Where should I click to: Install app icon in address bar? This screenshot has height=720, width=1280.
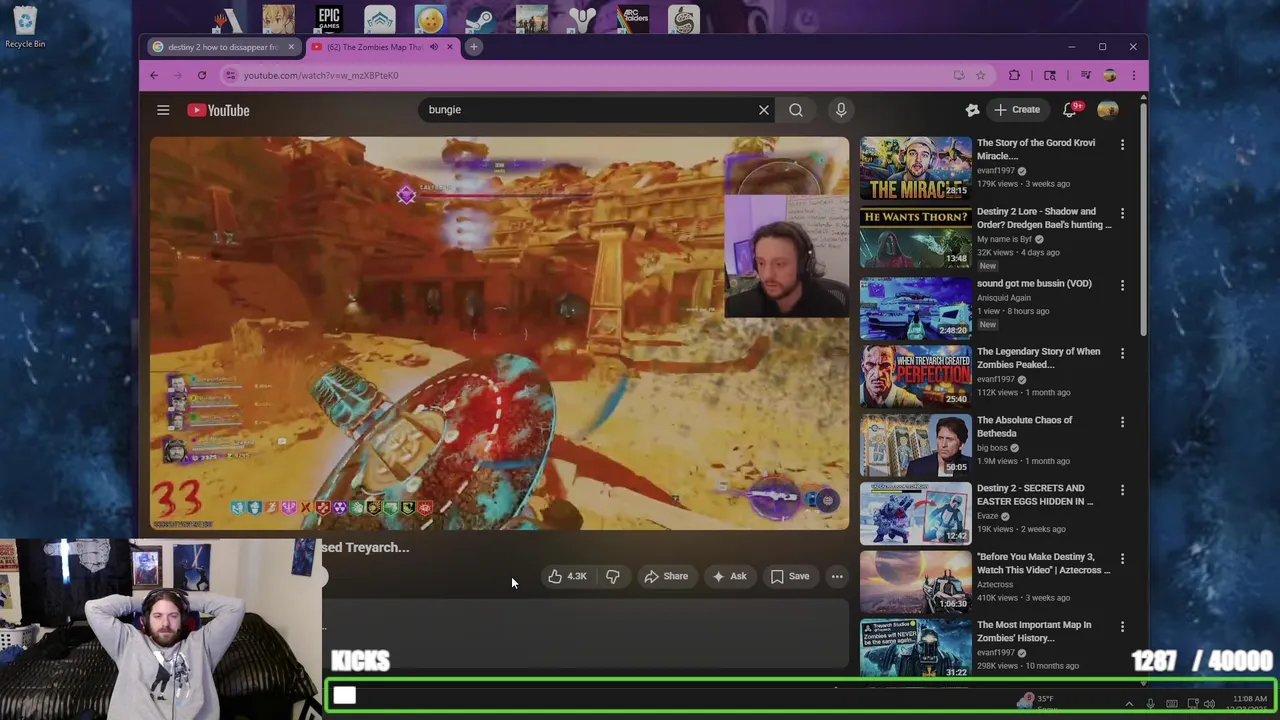[959, 75]
